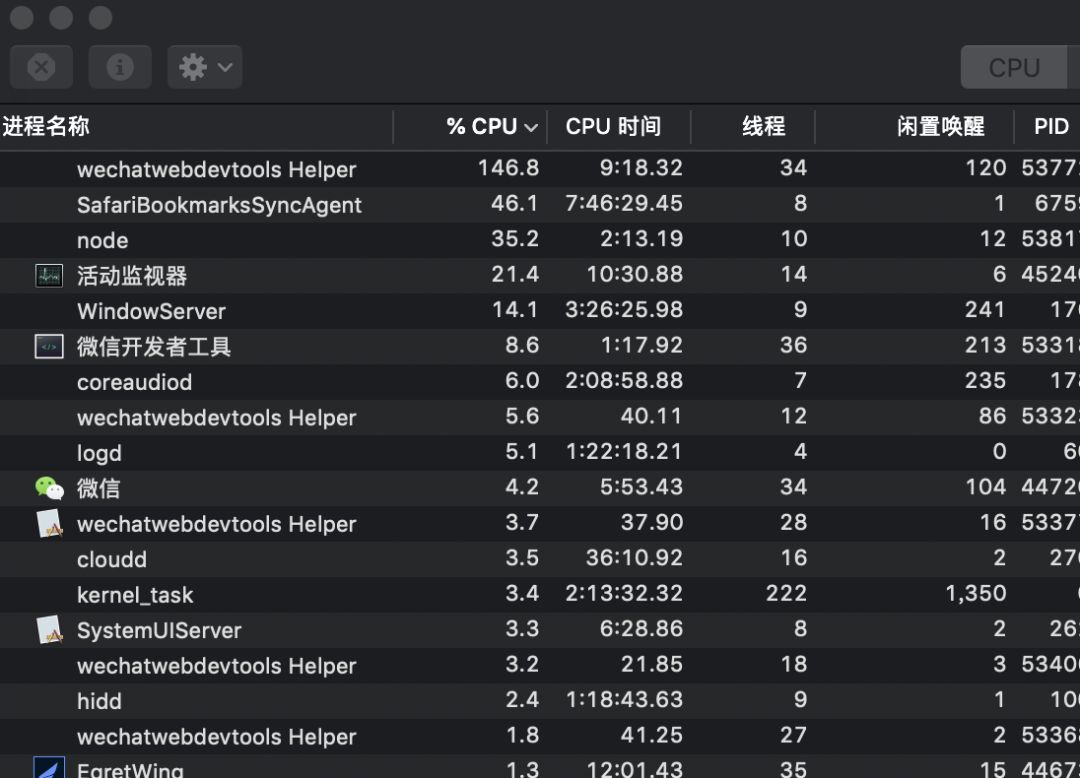The width and height of the screenshot is (1080, 778).
Task: Click idle wake-ups value 1,350
Action: (x=975, y=593)
